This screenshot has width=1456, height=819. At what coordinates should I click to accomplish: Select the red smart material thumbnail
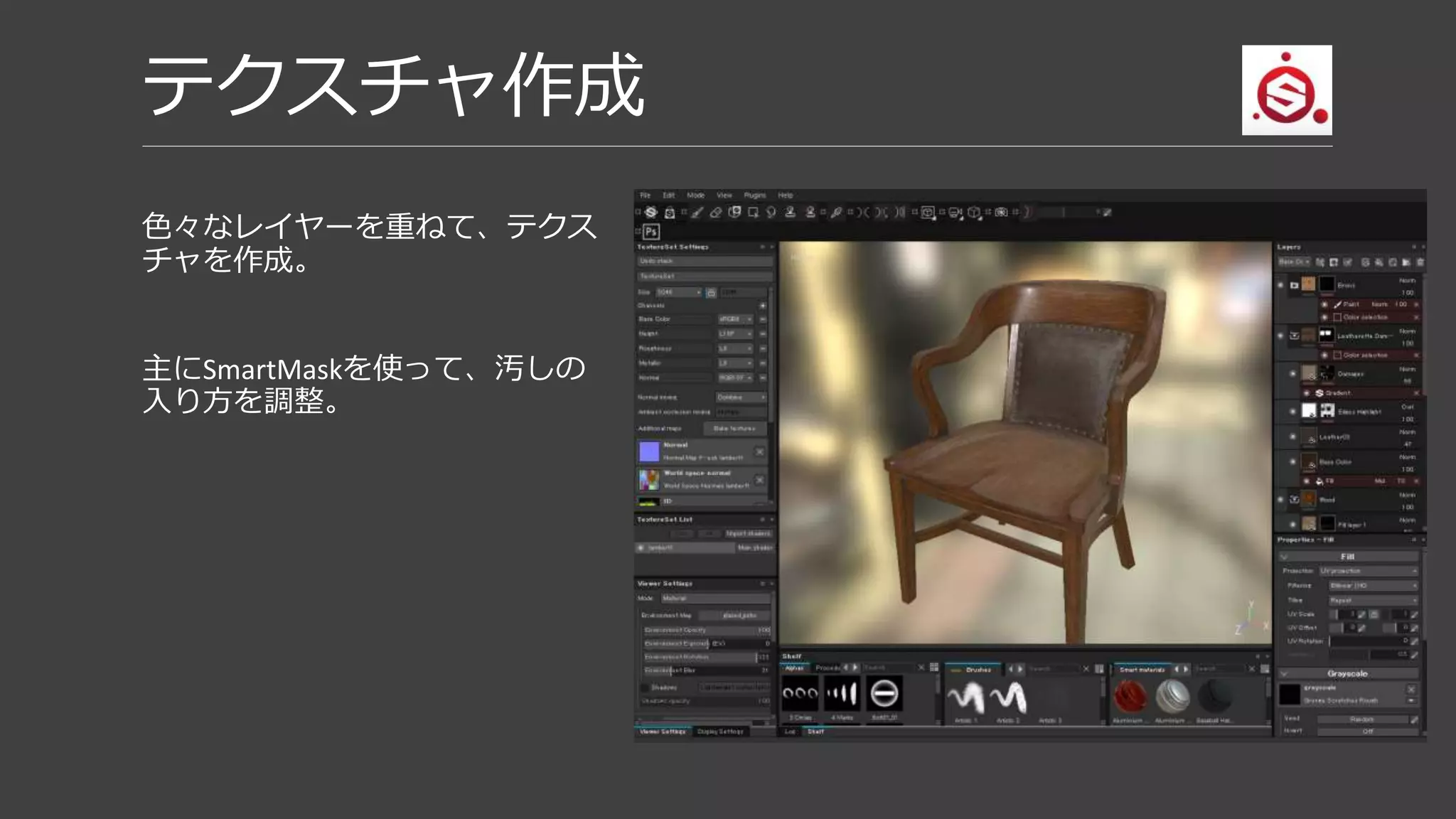coord(1130,696)
